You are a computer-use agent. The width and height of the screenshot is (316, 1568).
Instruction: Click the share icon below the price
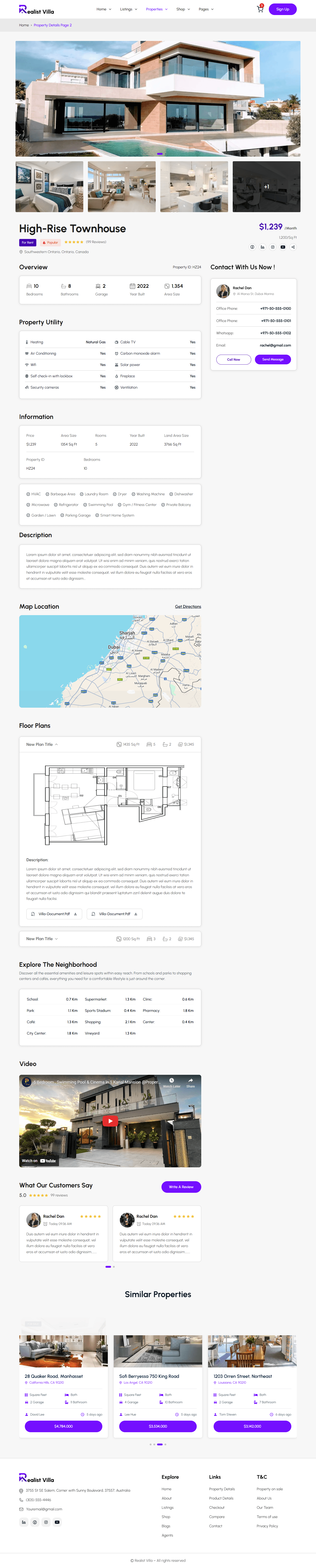coord(293,247)
